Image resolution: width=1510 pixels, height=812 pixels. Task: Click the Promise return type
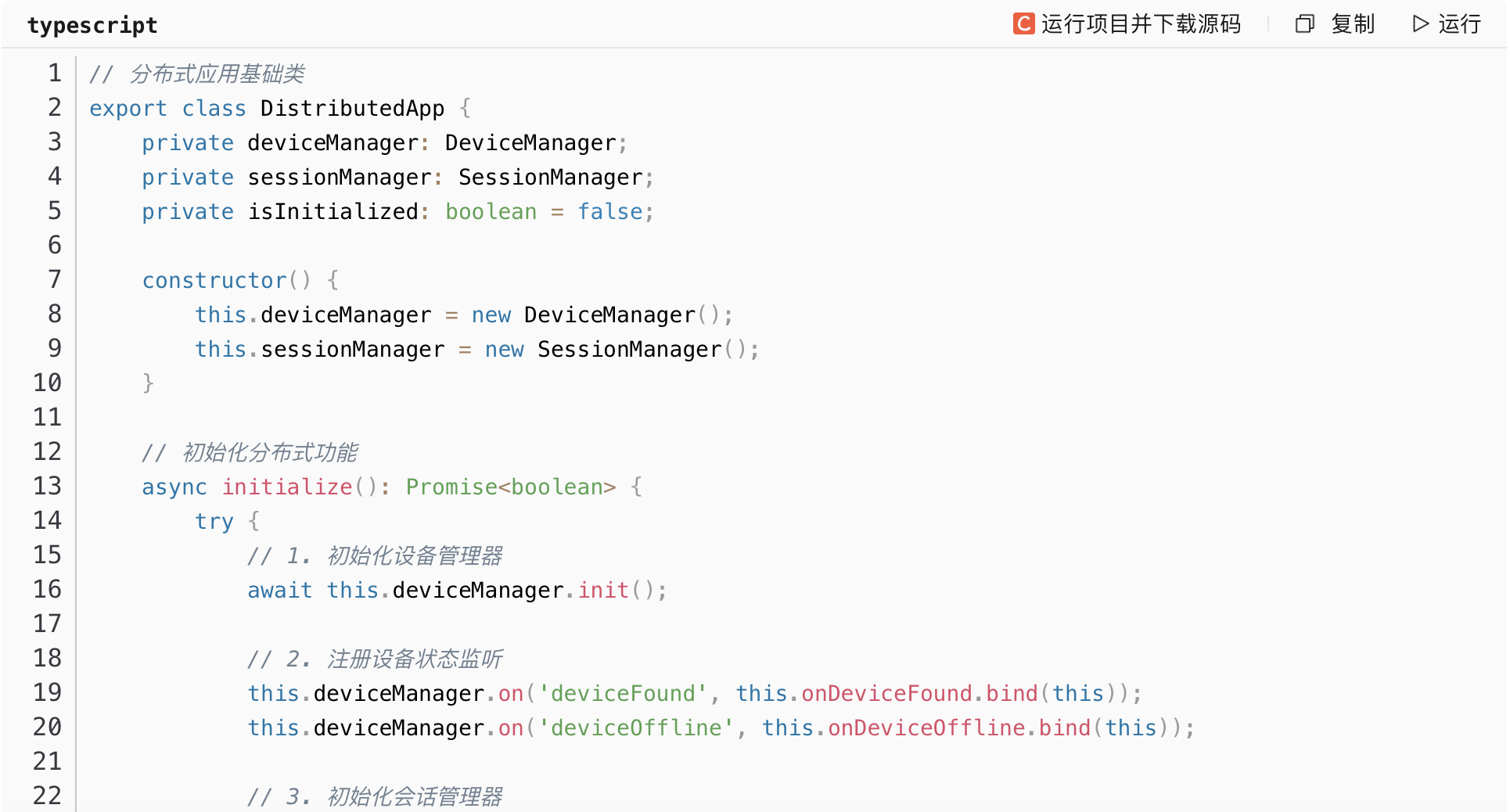click(x=451, y=487)
